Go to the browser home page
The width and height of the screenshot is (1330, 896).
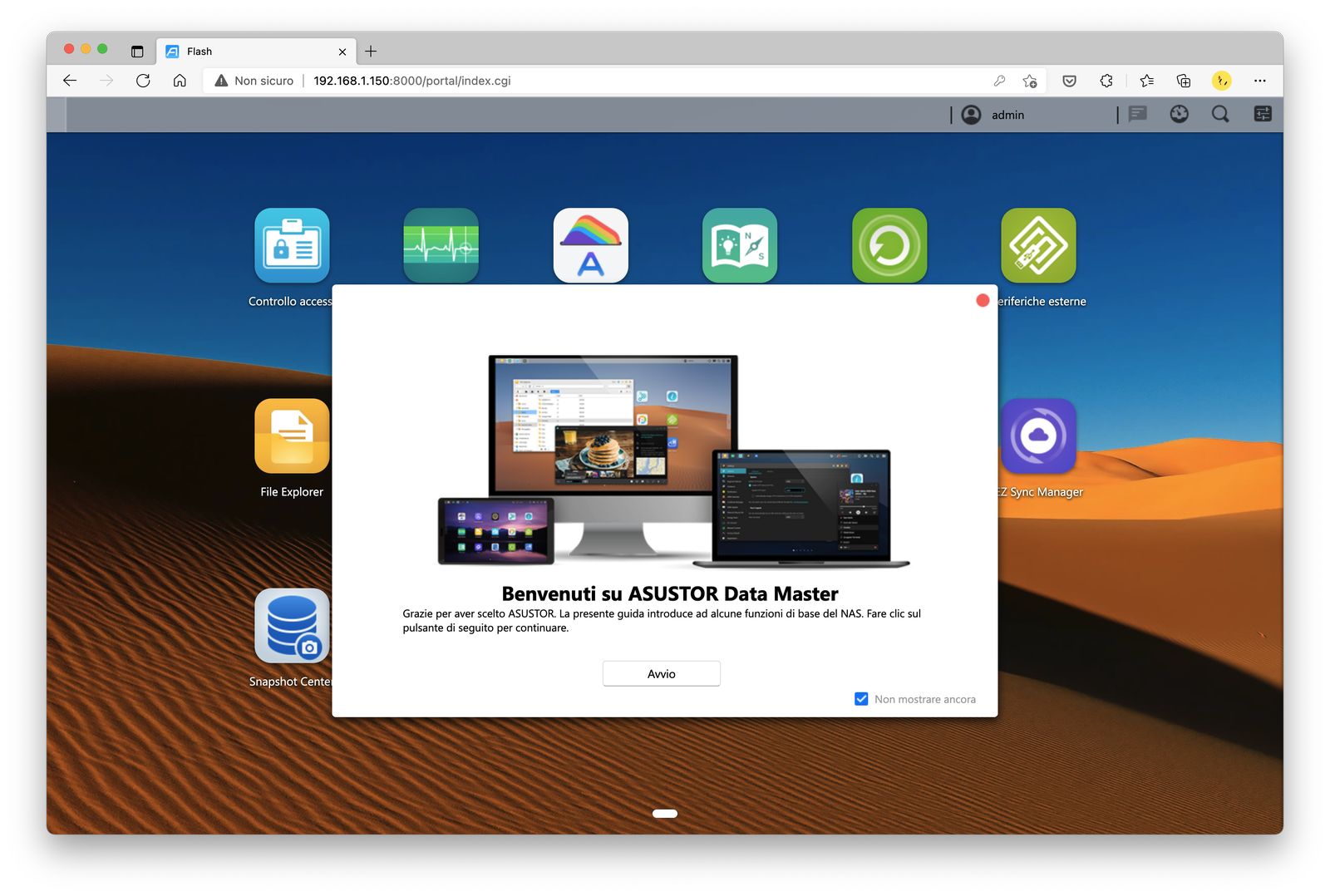180,81
